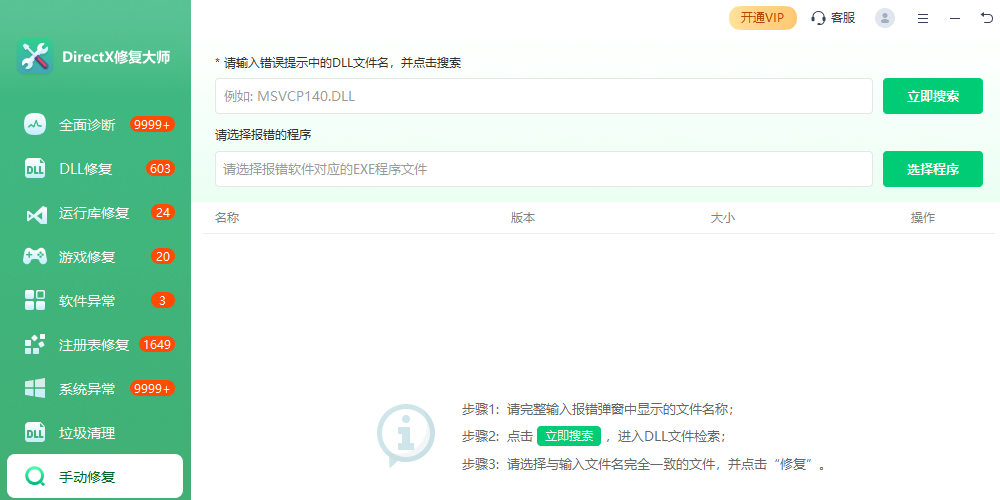Click the EXE program path field
This screenshot has height=500, width=1000.
(543, 169)
